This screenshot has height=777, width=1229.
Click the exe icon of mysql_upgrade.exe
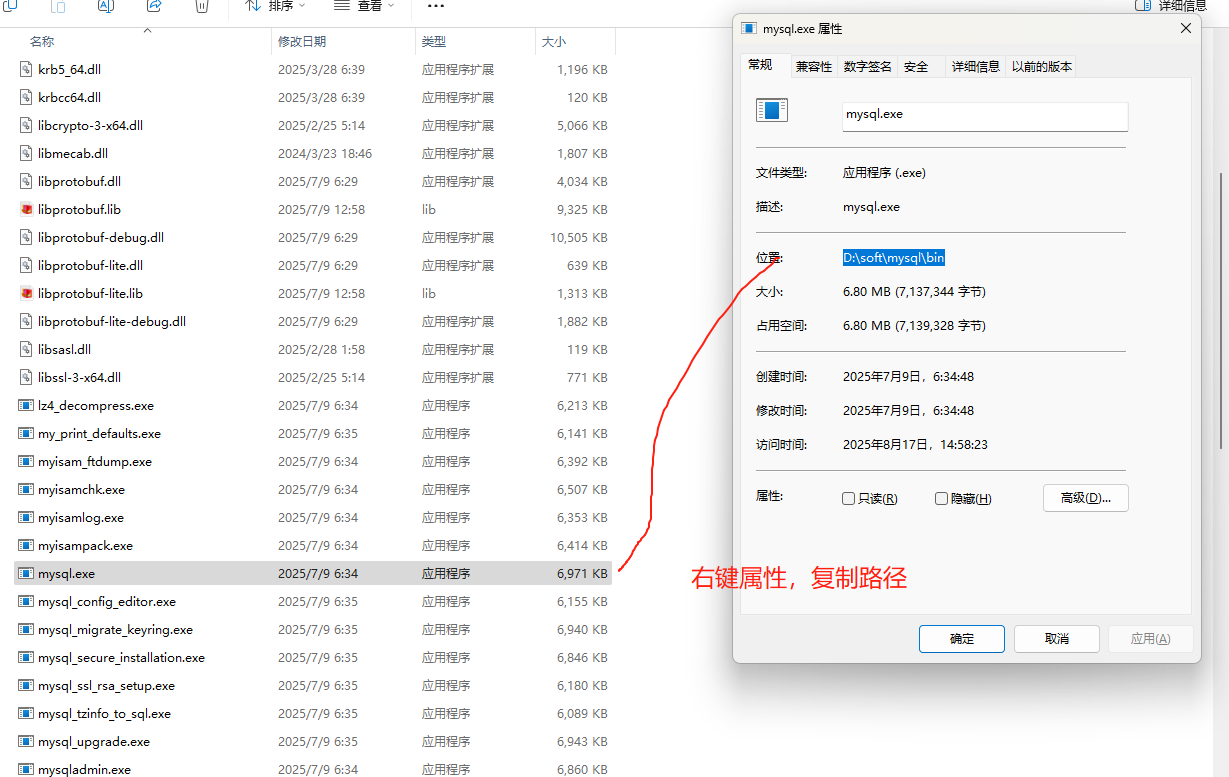click(27, 742)
